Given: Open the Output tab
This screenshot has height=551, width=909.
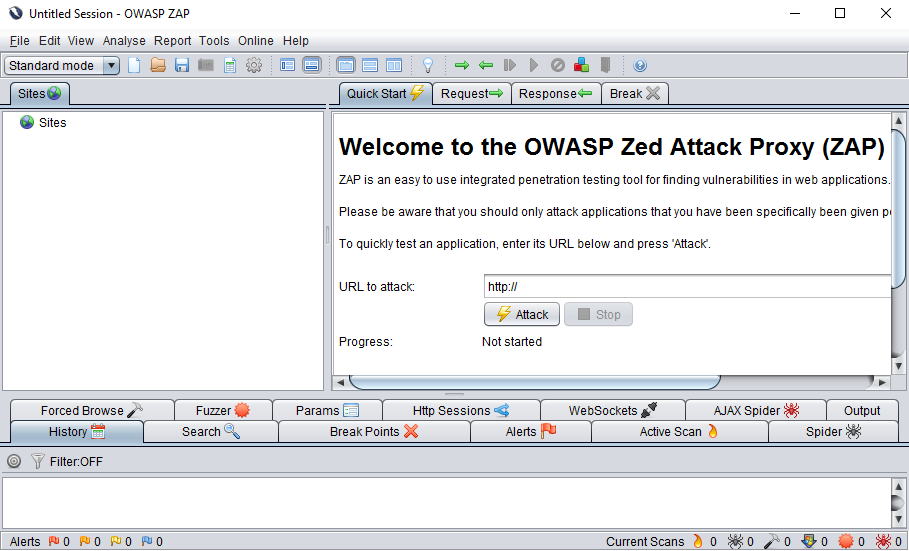Looking at the screenshot, I should pyautogui.click(x=862, y=410).
